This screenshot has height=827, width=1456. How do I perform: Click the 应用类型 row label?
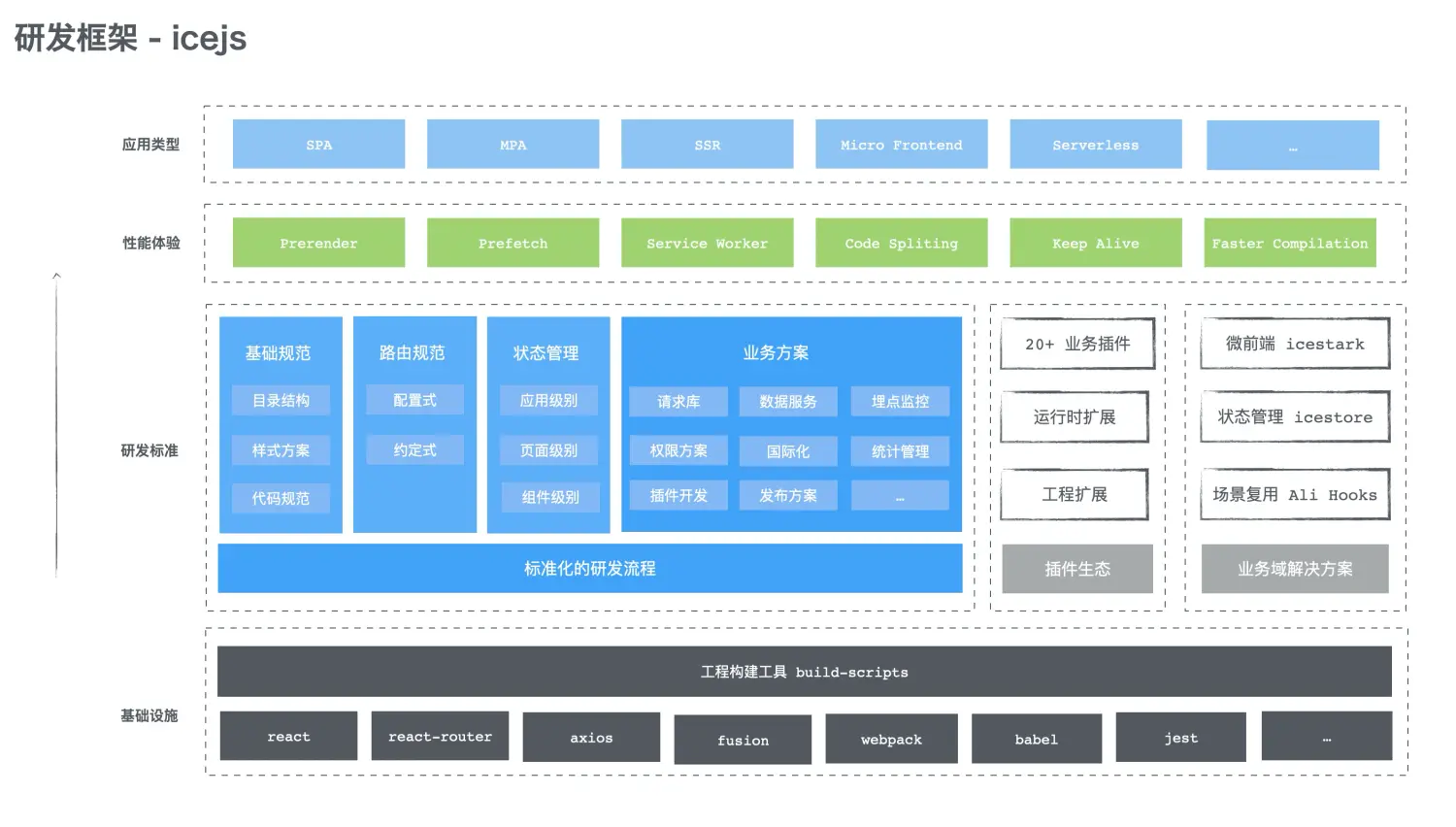click(150, 144)
